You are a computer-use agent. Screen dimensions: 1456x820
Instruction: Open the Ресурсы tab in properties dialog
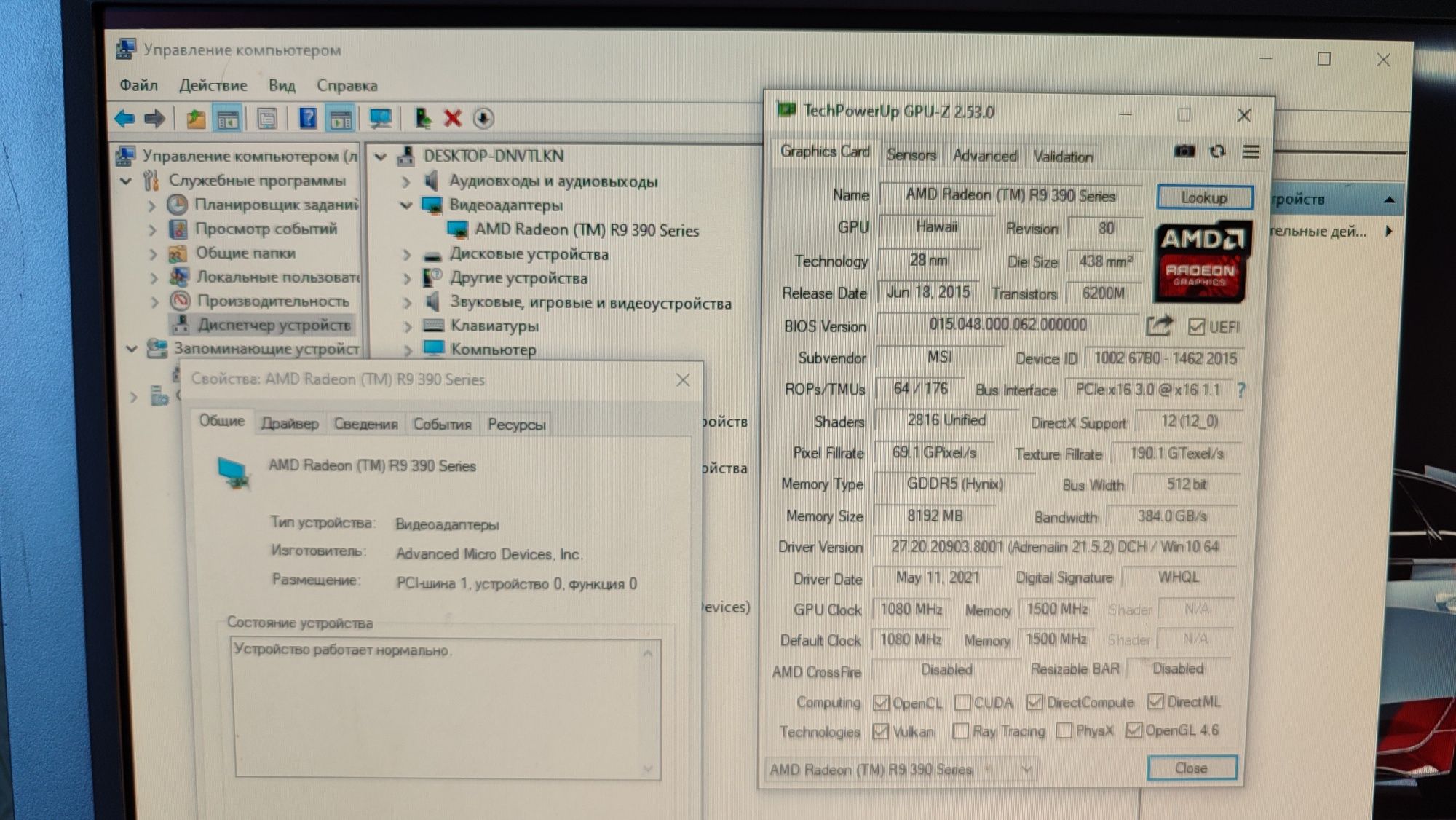tap(516, 425)
